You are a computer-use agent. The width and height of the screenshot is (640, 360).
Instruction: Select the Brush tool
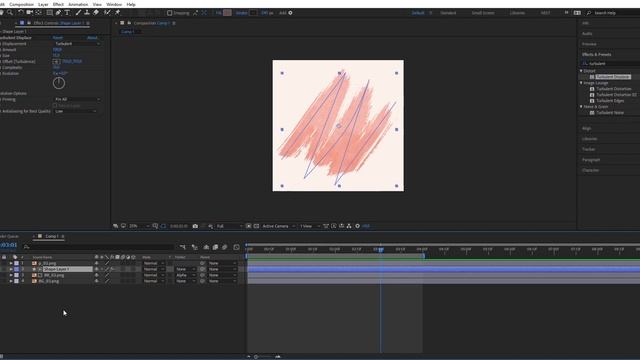[x=78, y=13]
